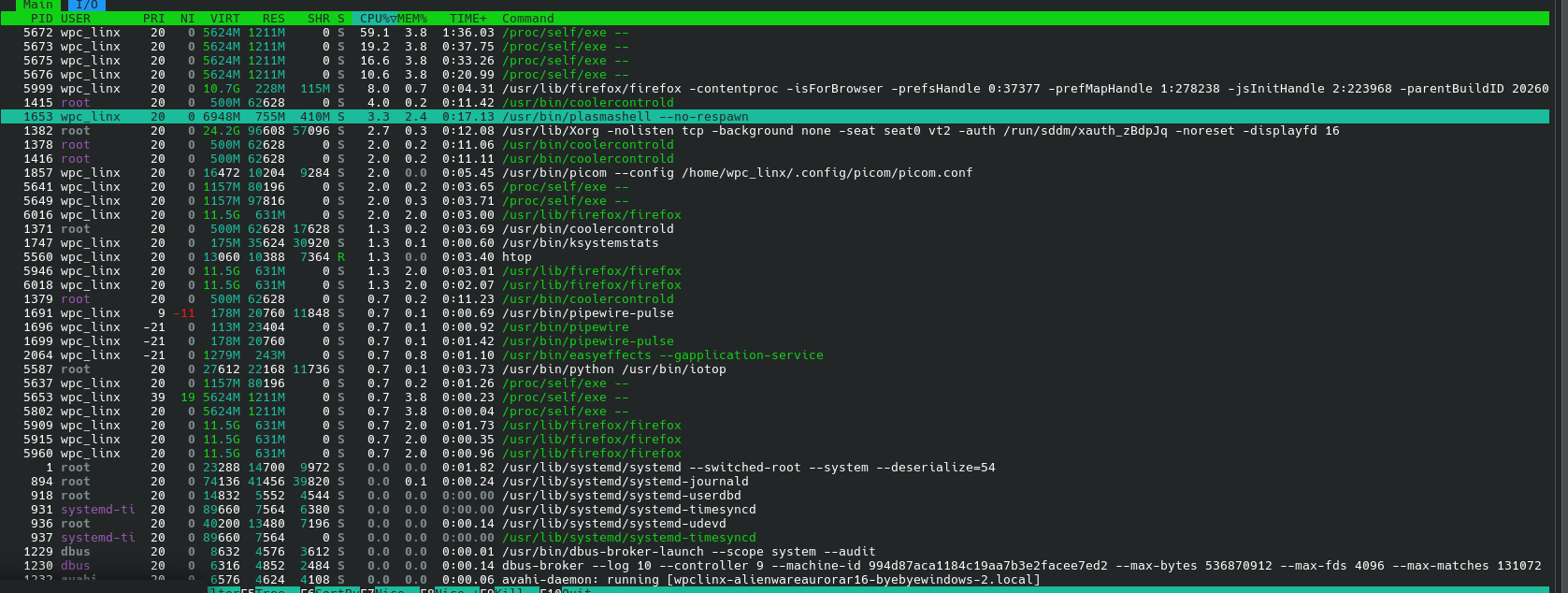Sort processes by the PID column header

tap(41, 19)
